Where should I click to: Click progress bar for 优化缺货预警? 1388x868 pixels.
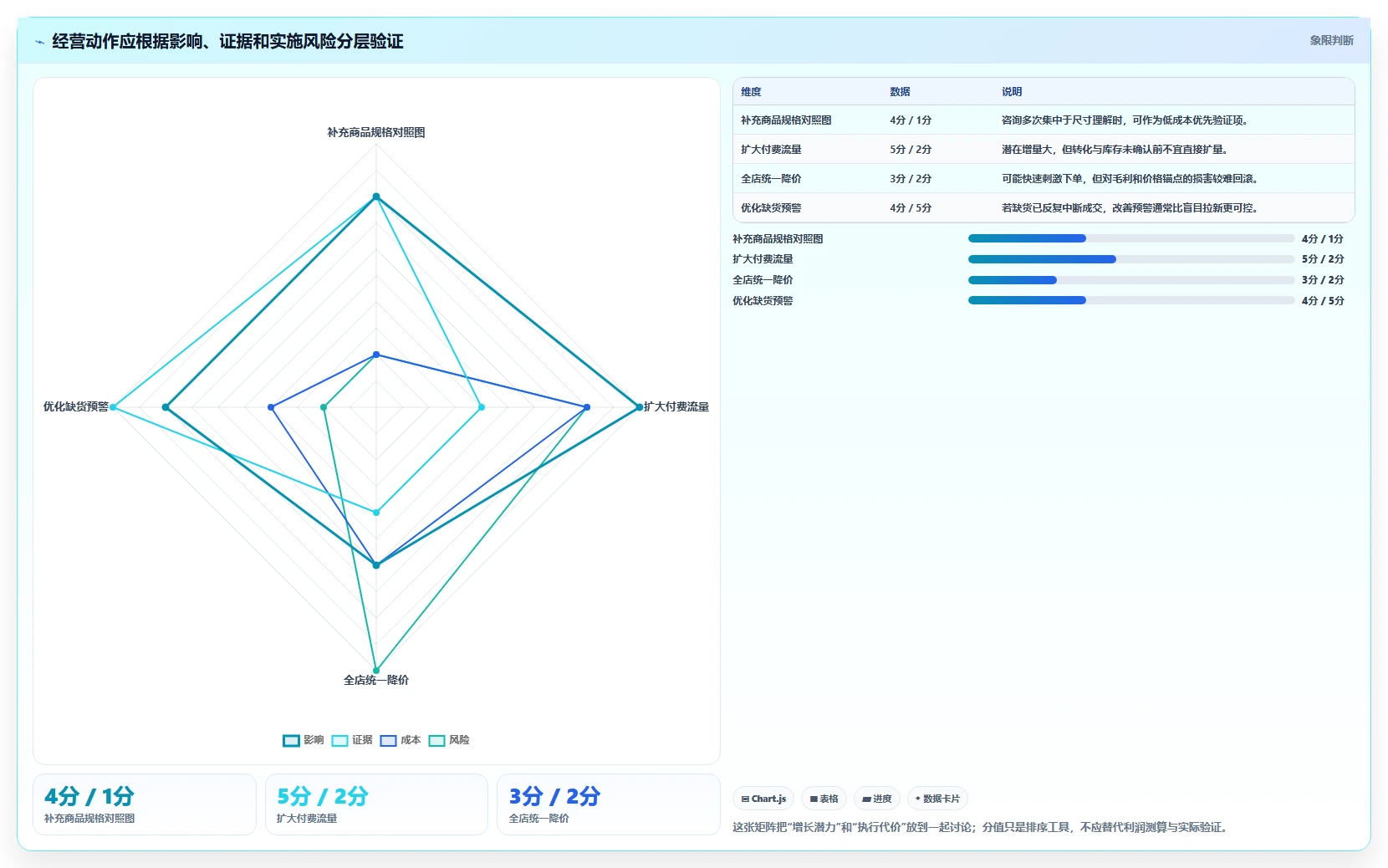(x=1130, y=300)
